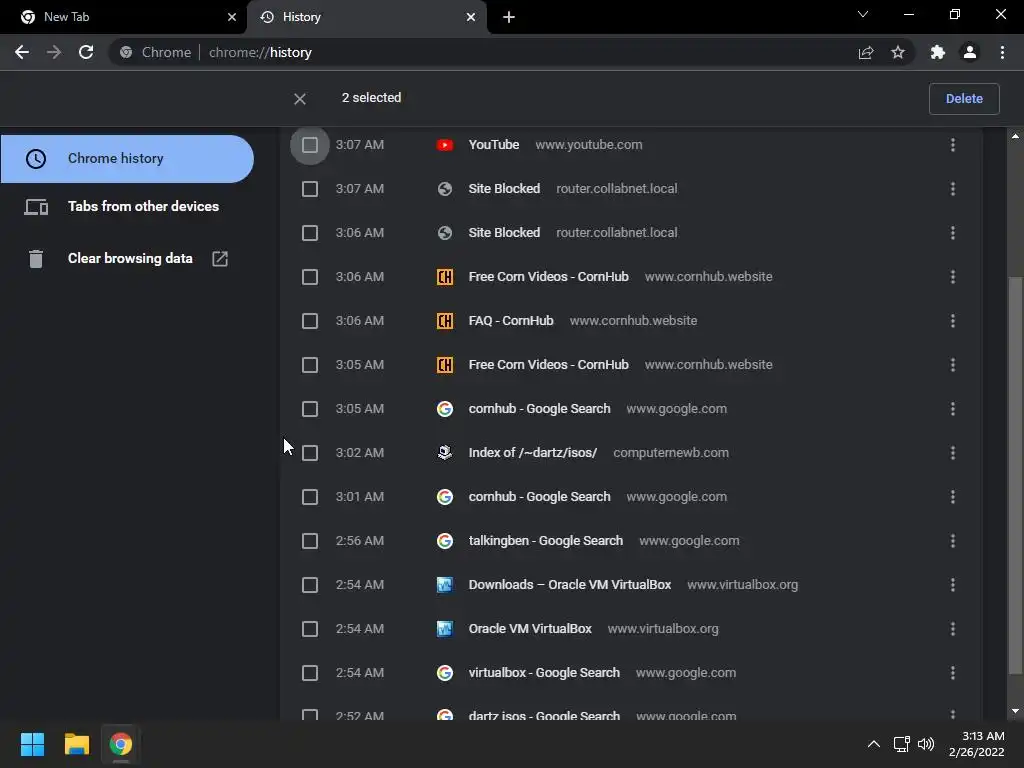Click the external link icon for Clear browsing data
Screen dimensions: 1024x768
pyautogui.click(x=220, y=259)
